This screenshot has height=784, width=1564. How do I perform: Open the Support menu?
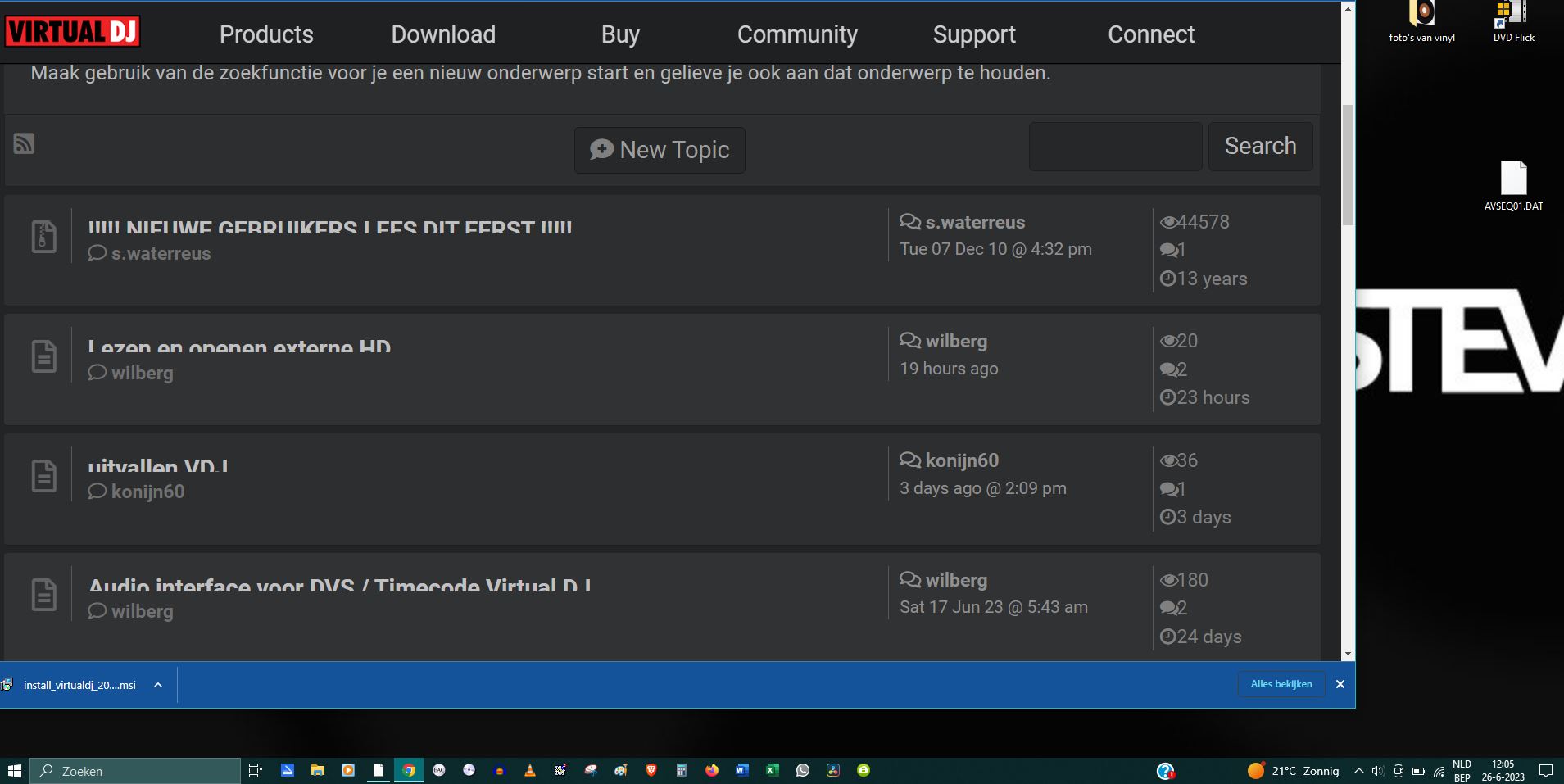(974, 34)
